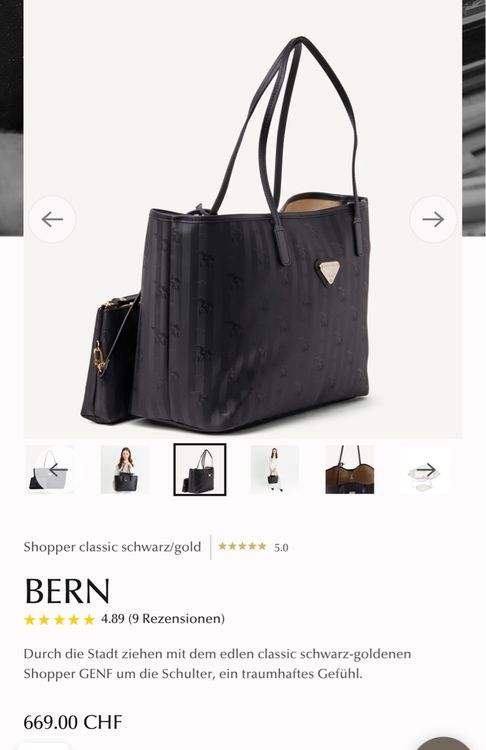Move the thumbnail strip backward with the left arrow
486x750 pixels.
58,470
